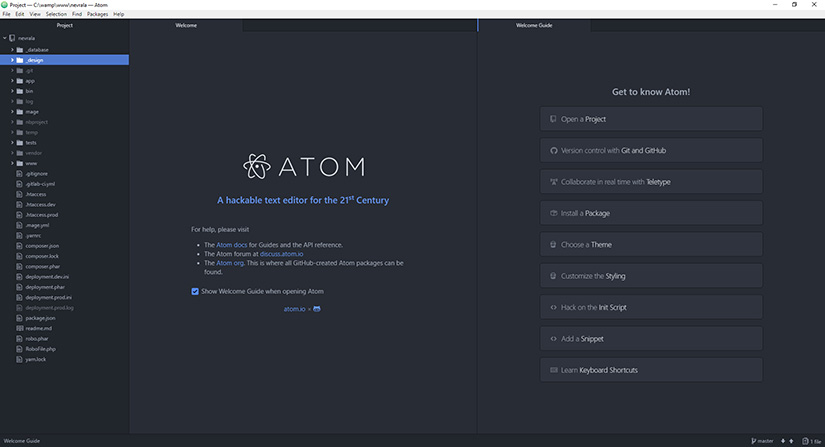Open the Find menu
The width and height of the screenshot is (825, 447).
pyautogui.click(x=77, y=14)
